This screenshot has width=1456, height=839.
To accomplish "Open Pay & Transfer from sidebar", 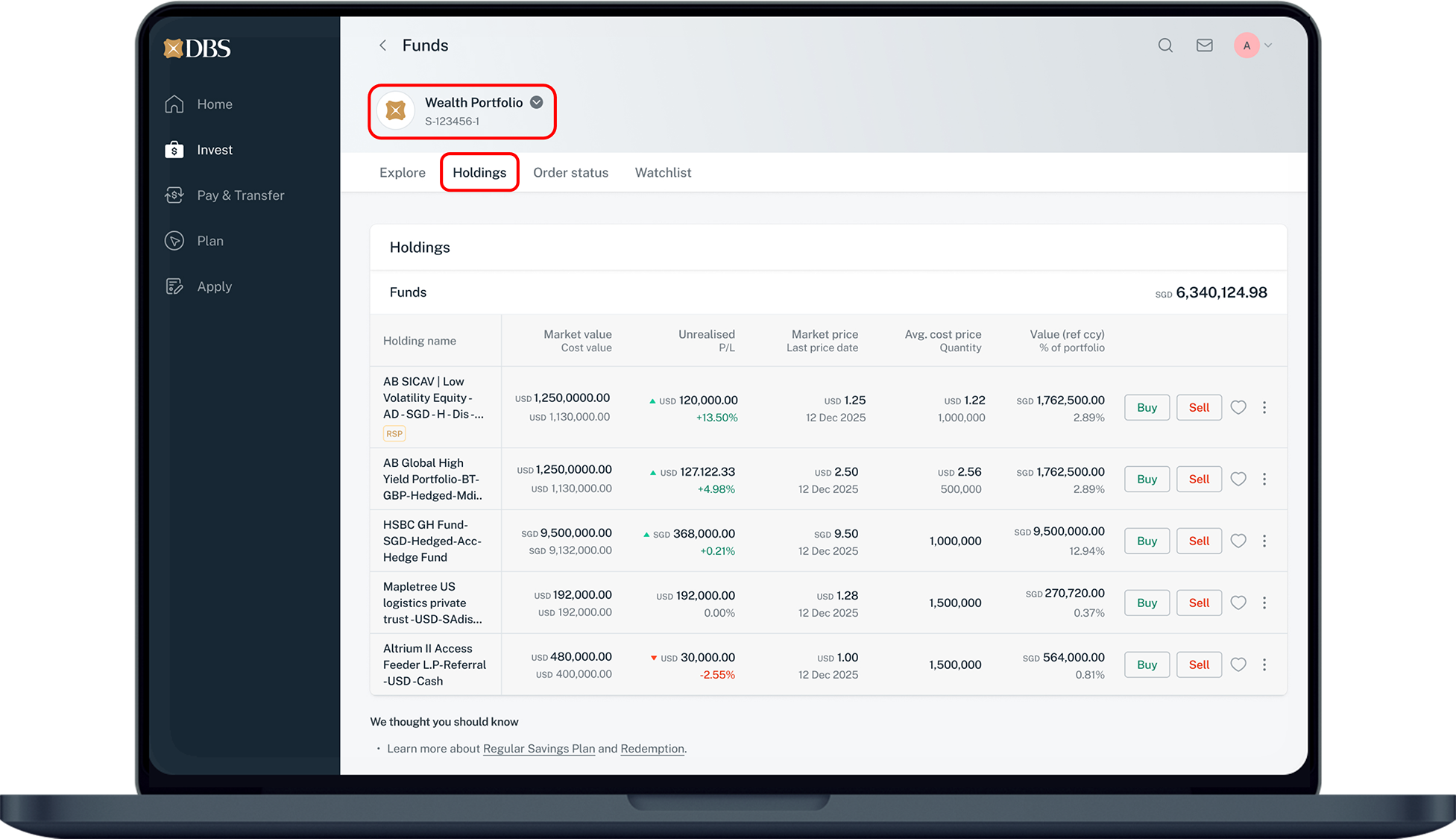I will (240, 195).
